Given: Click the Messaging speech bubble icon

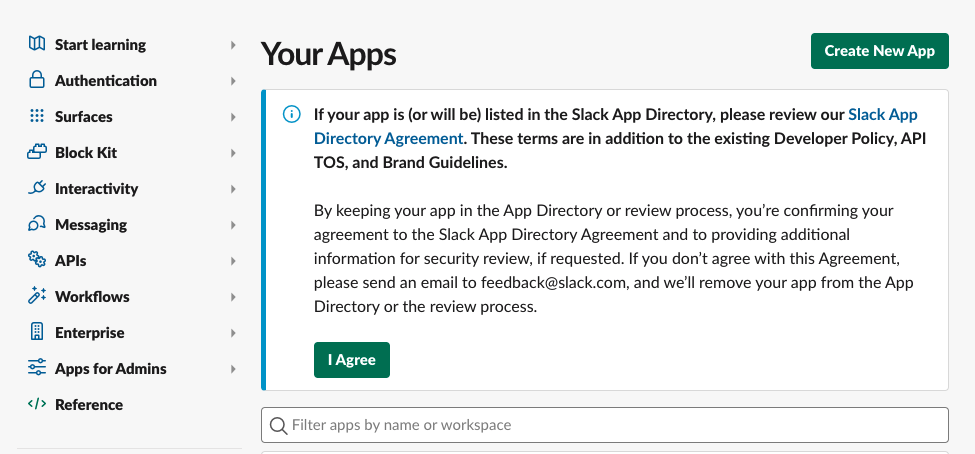Looking at the screenshot, I should click(x=37, y=224).
